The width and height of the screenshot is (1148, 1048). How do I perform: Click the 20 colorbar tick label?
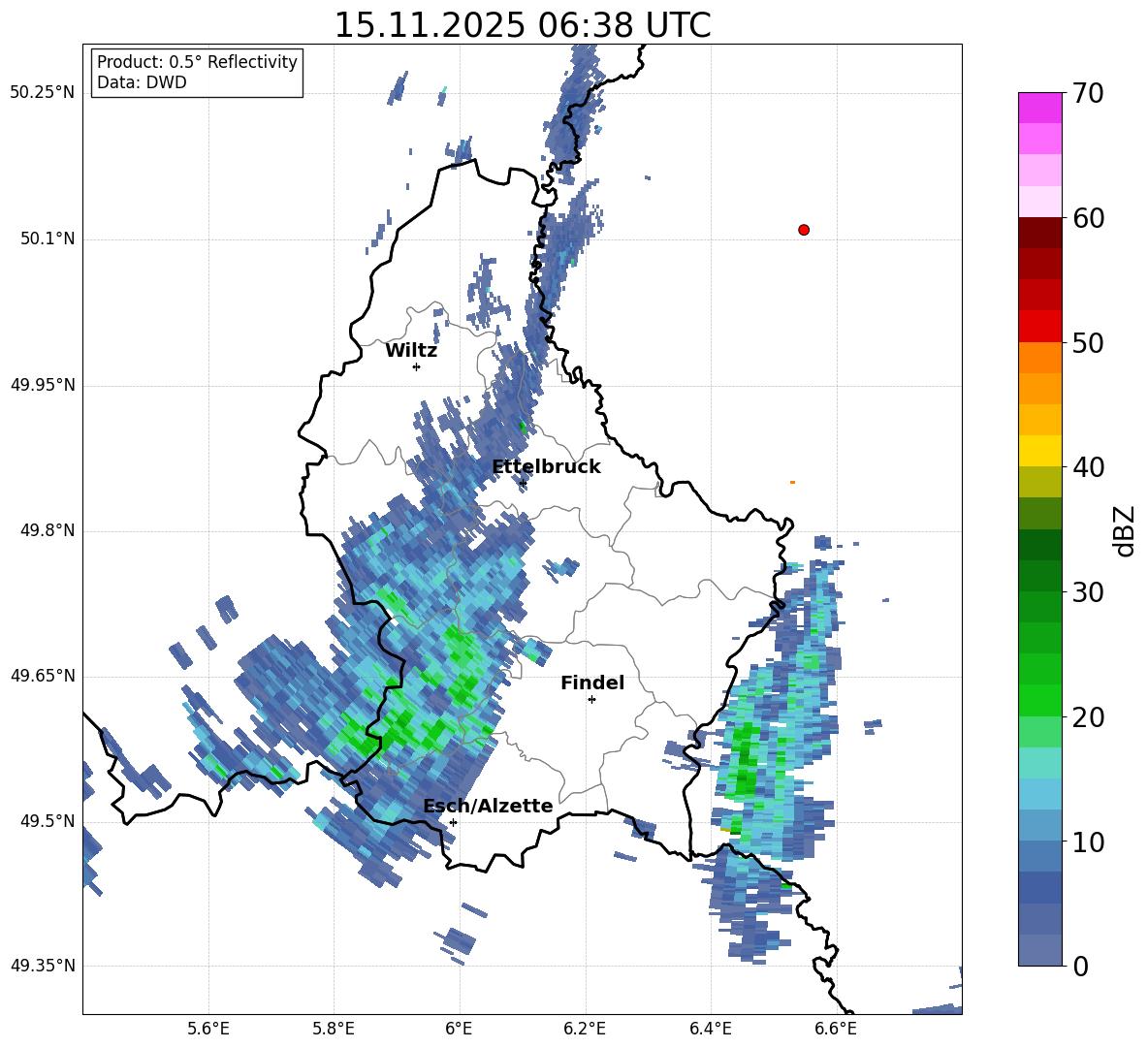[x=1089, y=717]
